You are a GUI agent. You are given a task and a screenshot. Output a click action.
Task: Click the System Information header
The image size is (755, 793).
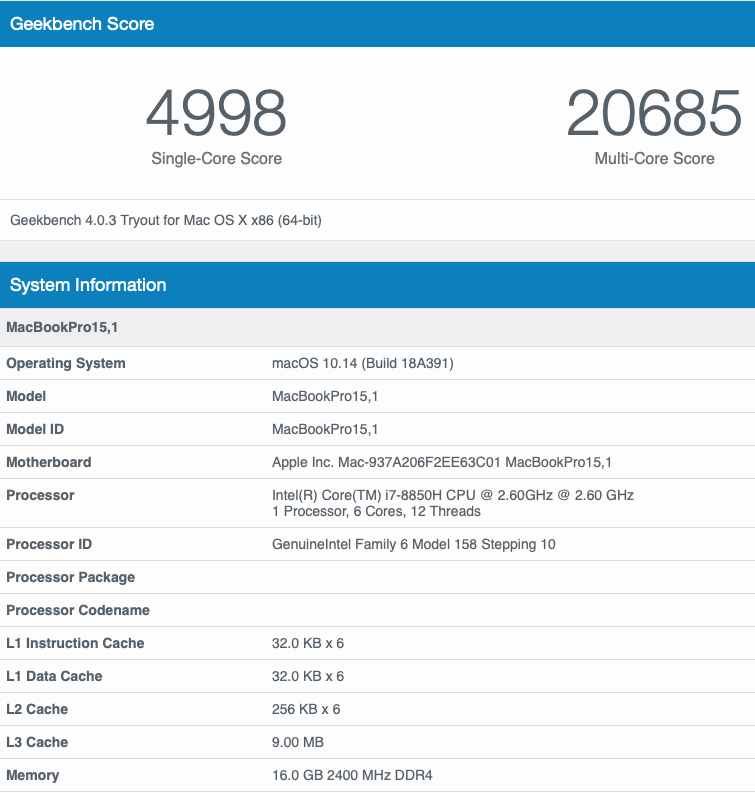[377, 285]
